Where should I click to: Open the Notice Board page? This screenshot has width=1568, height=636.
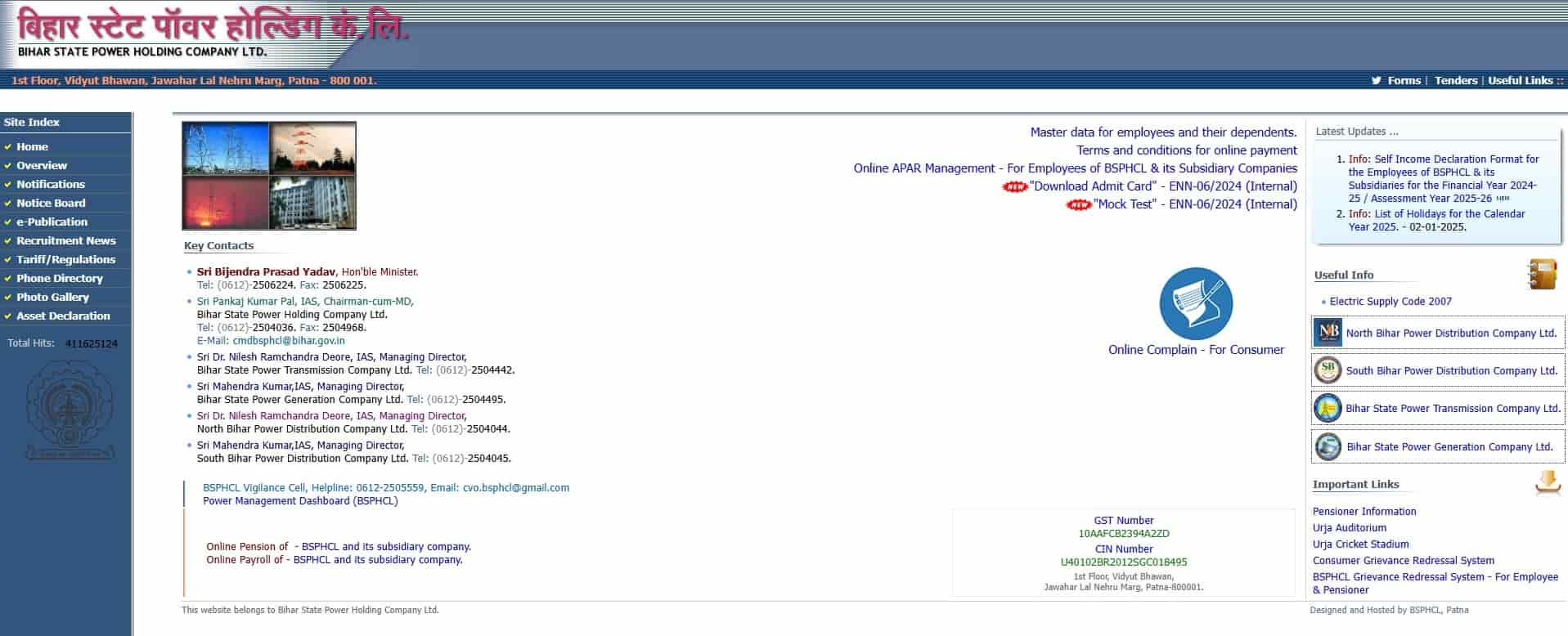click(x=51, y=203)
